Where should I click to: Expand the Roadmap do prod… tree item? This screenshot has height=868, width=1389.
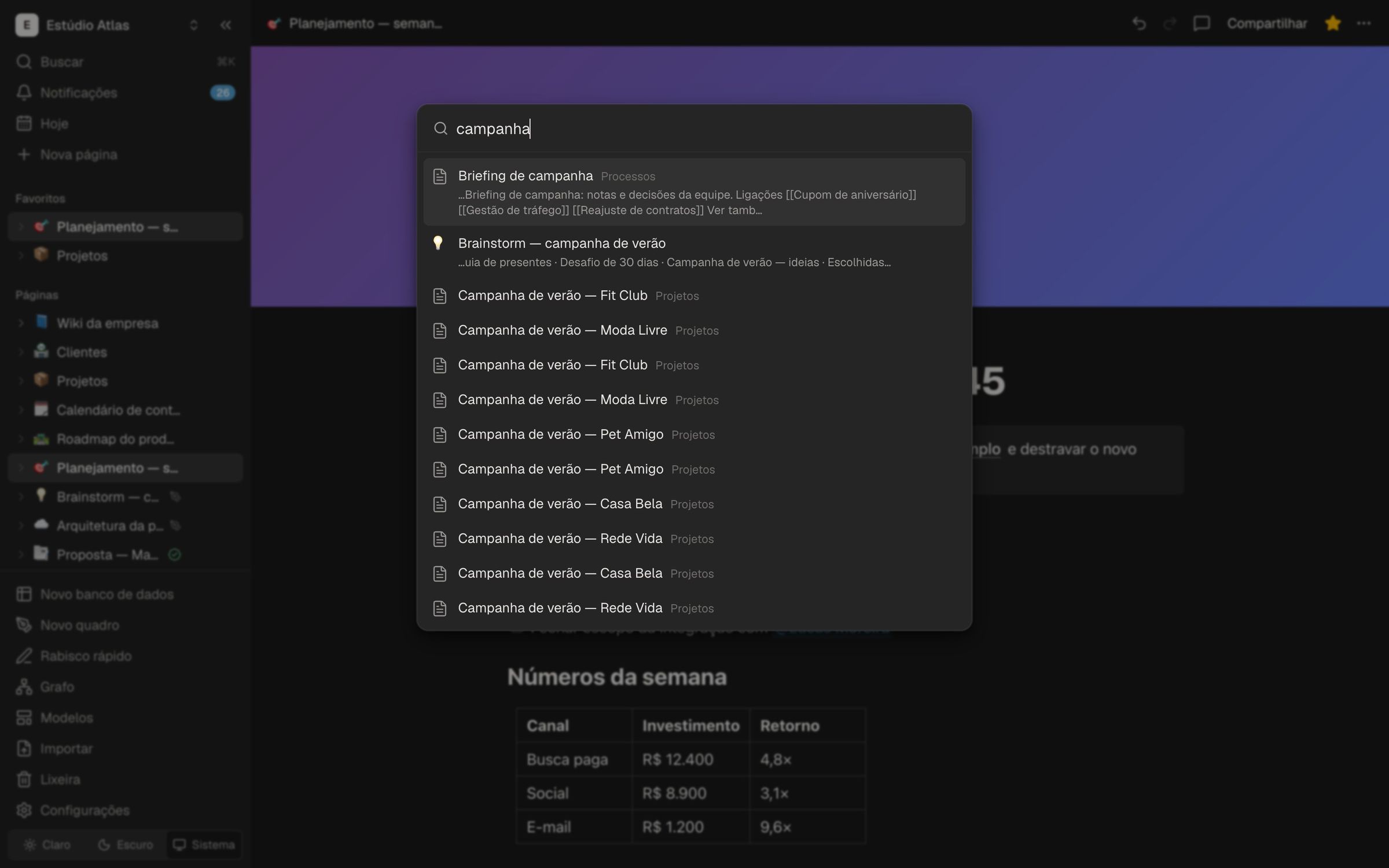click(21, 439)
